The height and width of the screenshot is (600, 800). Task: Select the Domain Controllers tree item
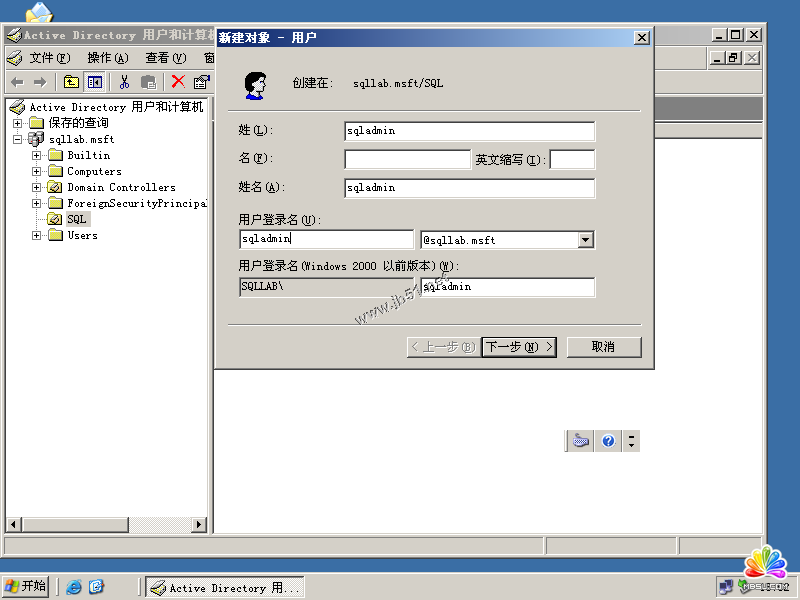click(x=121, y=187)
